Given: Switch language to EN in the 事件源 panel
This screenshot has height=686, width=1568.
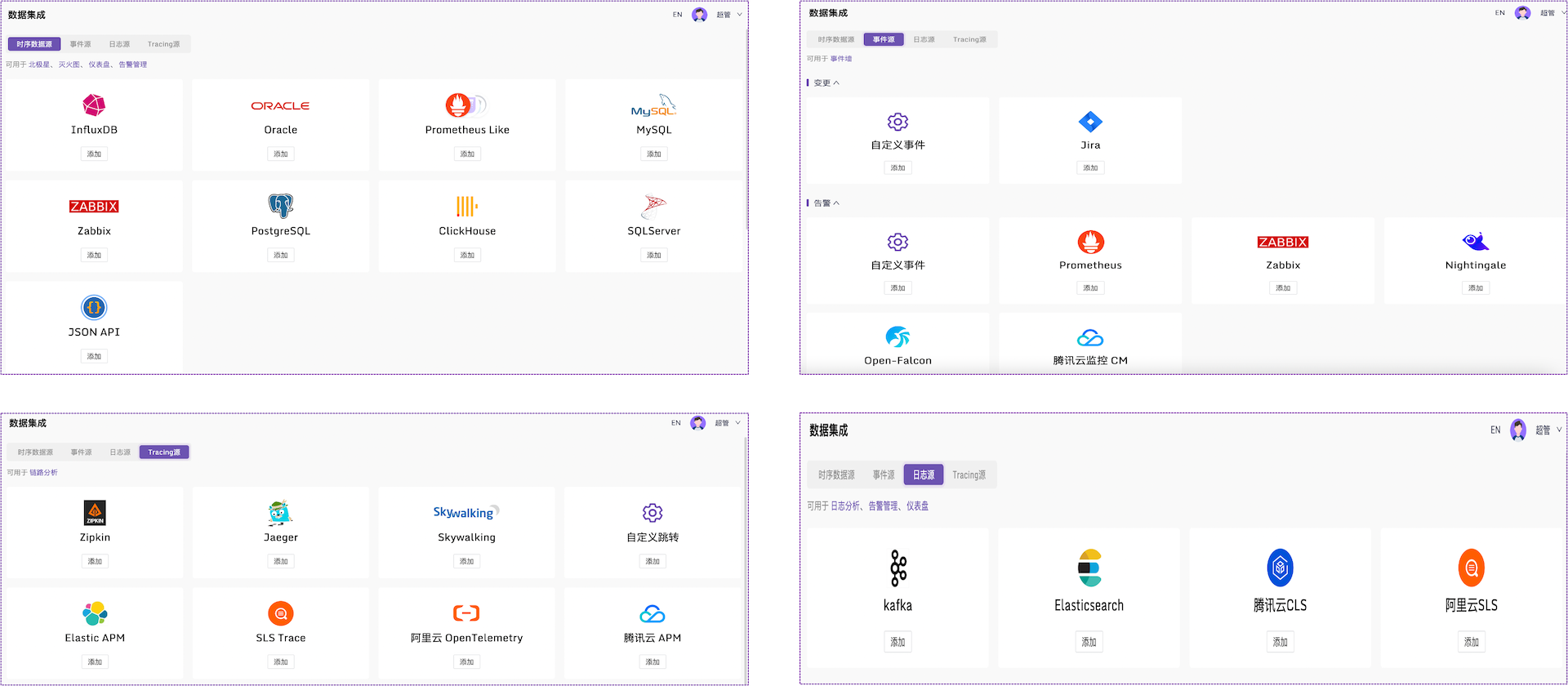Looking at the screenshot, I should point(1499,13).
